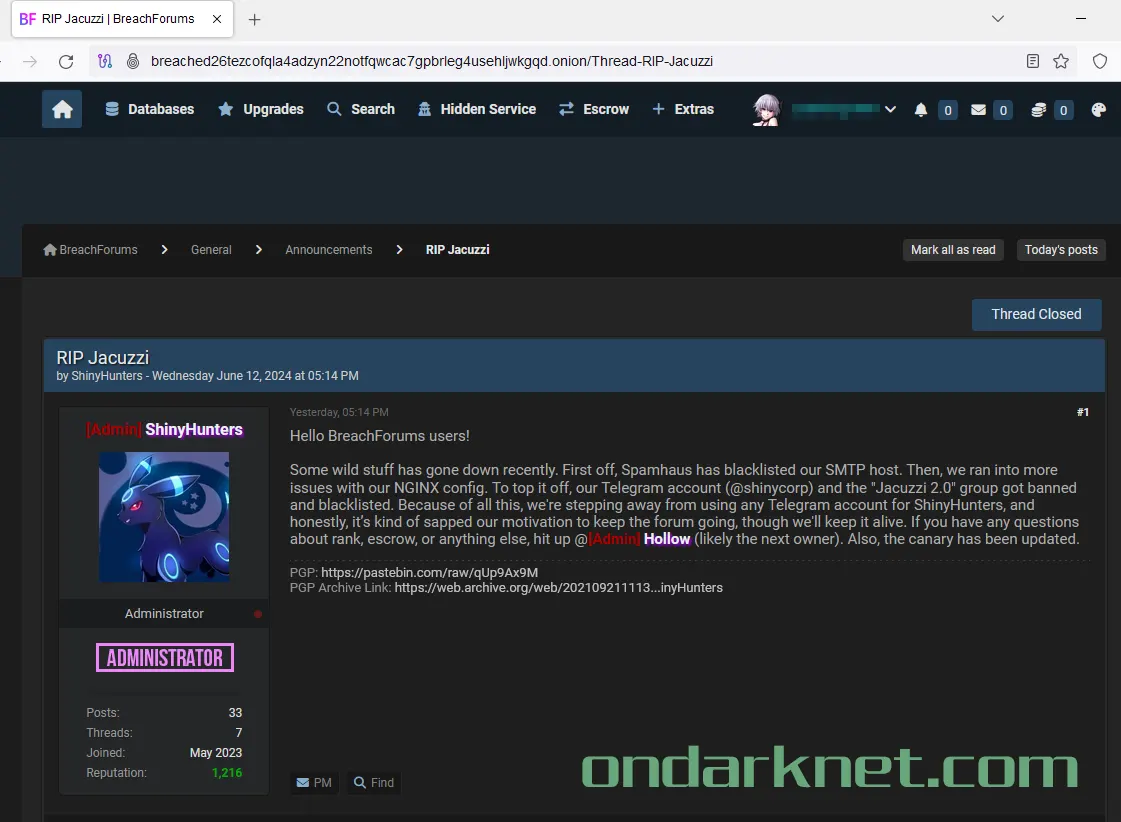1121x822 pixels.
Task: Open the theme palette icon
Action: tap(1097, 110)
